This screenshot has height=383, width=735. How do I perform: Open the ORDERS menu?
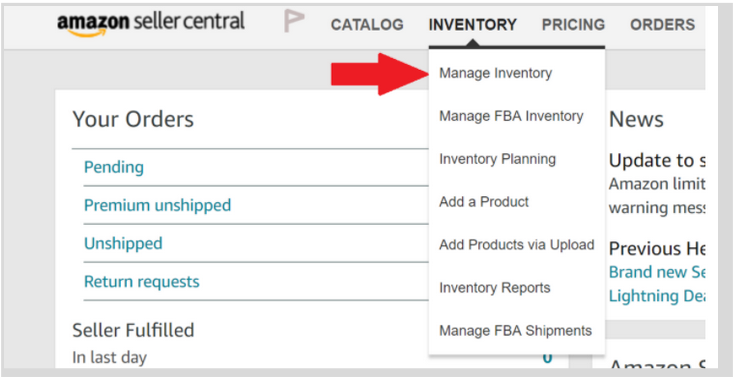coord(662,24)
